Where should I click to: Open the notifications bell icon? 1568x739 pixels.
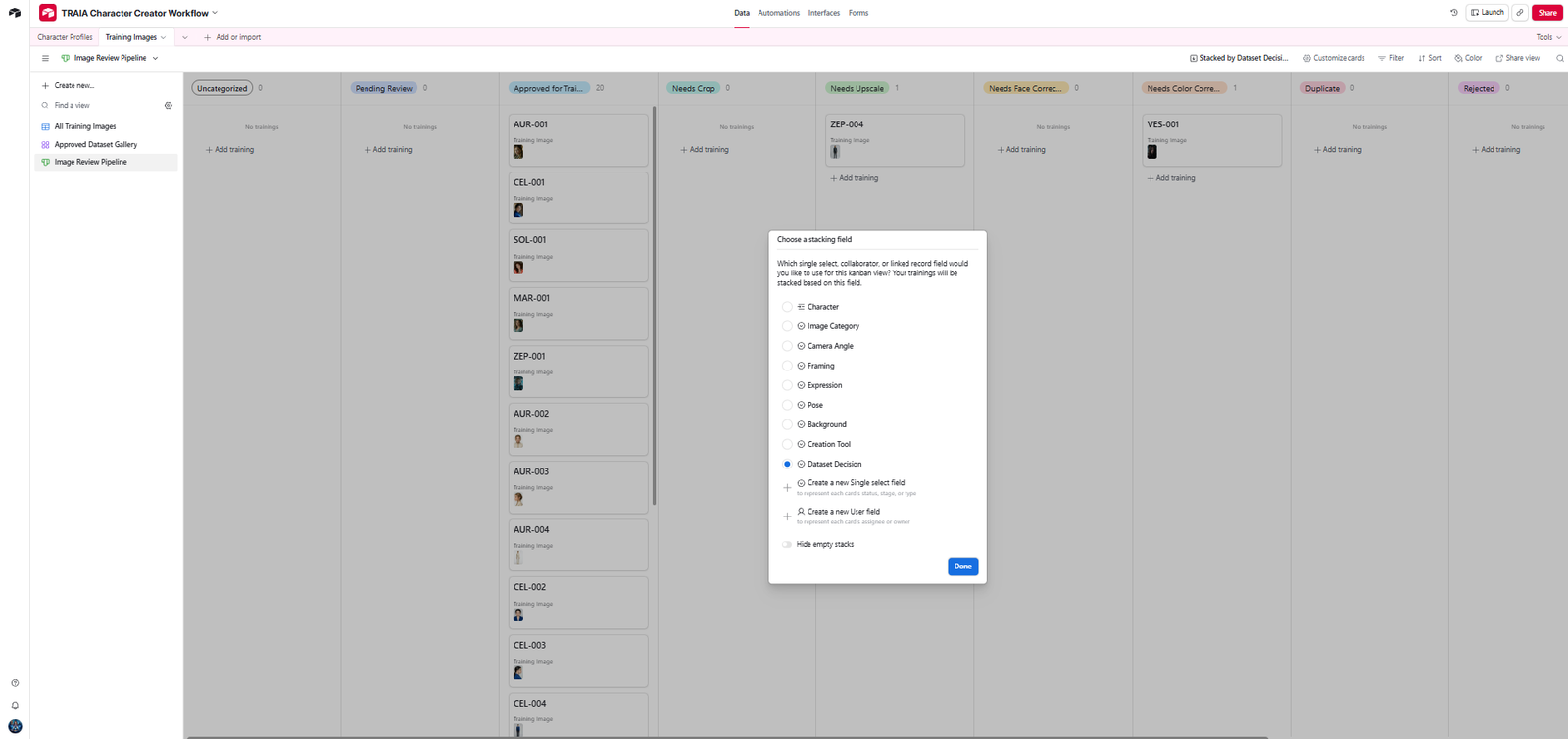coord(15,705)
